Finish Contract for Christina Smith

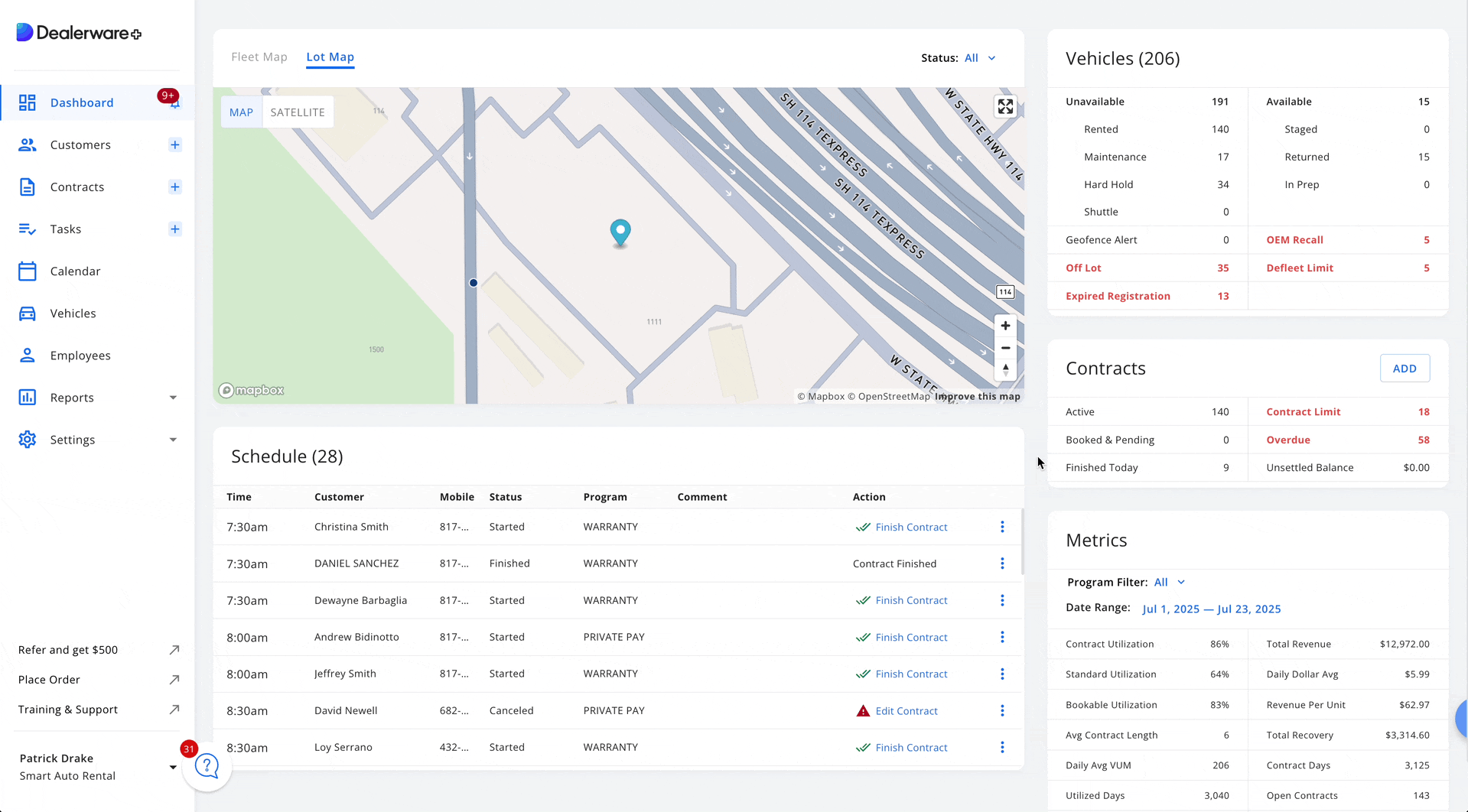click(x=901, y=527)
